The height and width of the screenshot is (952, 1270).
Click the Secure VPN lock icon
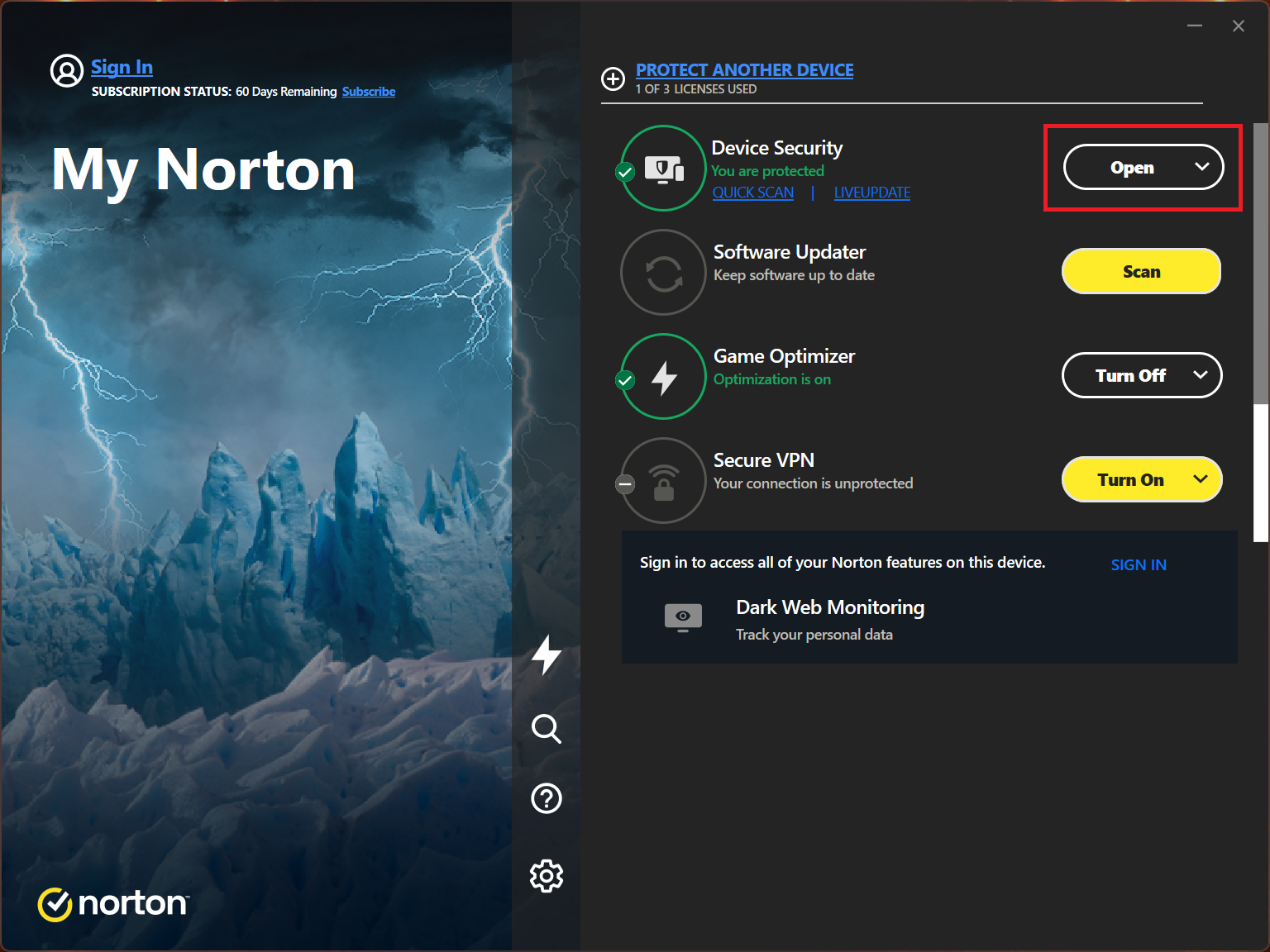(664, 481)
